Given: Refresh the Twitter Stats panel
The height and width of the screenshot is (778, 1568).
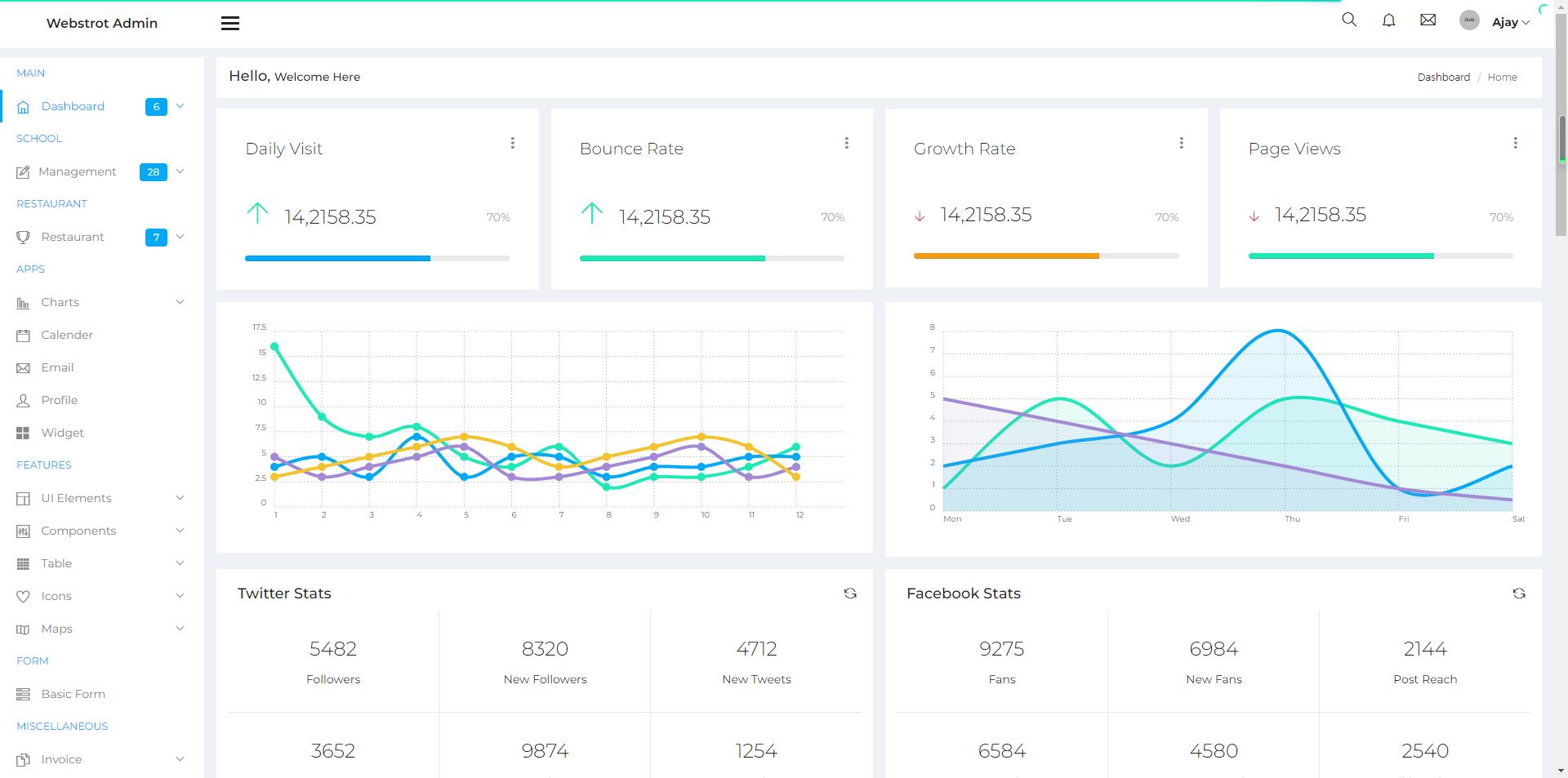Looking at the screenshot, I should point(850,594).
